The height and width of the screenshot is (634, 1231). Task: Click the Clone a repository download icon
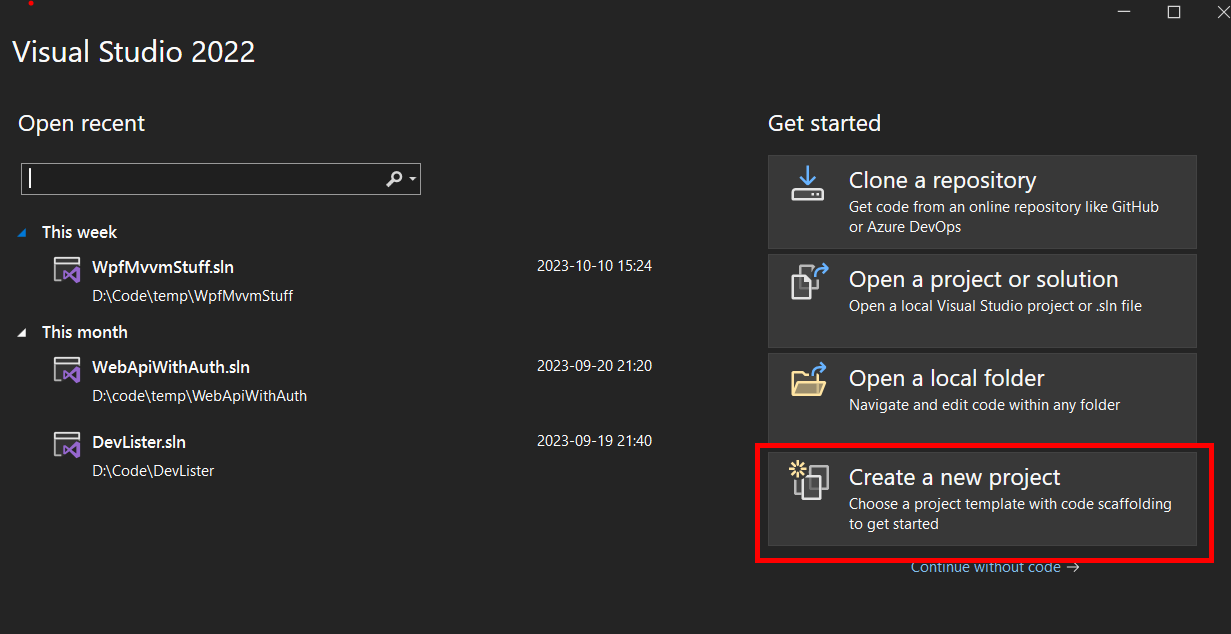coord(807,183)
